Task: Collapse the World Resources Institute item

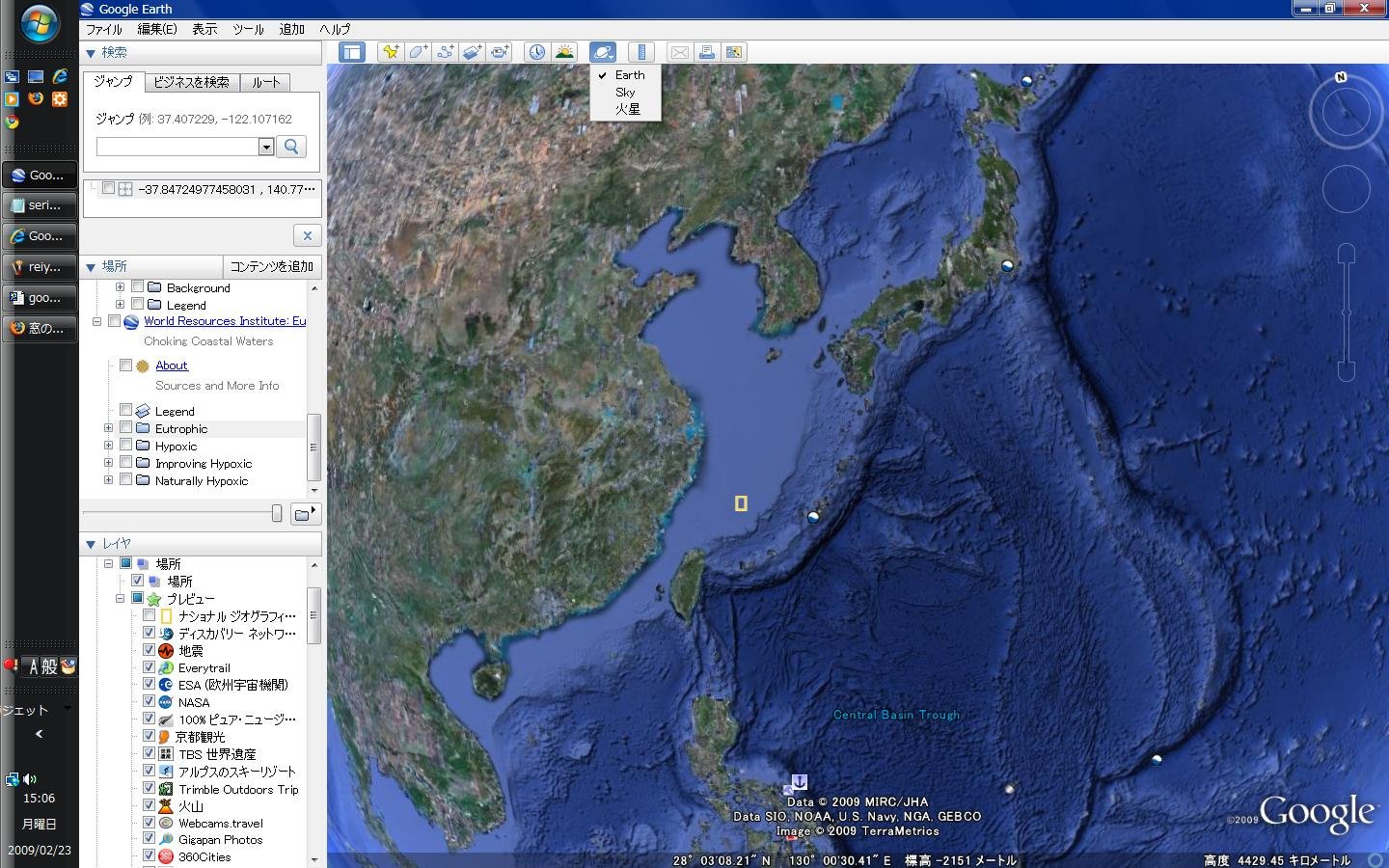Action: point(96,321)
